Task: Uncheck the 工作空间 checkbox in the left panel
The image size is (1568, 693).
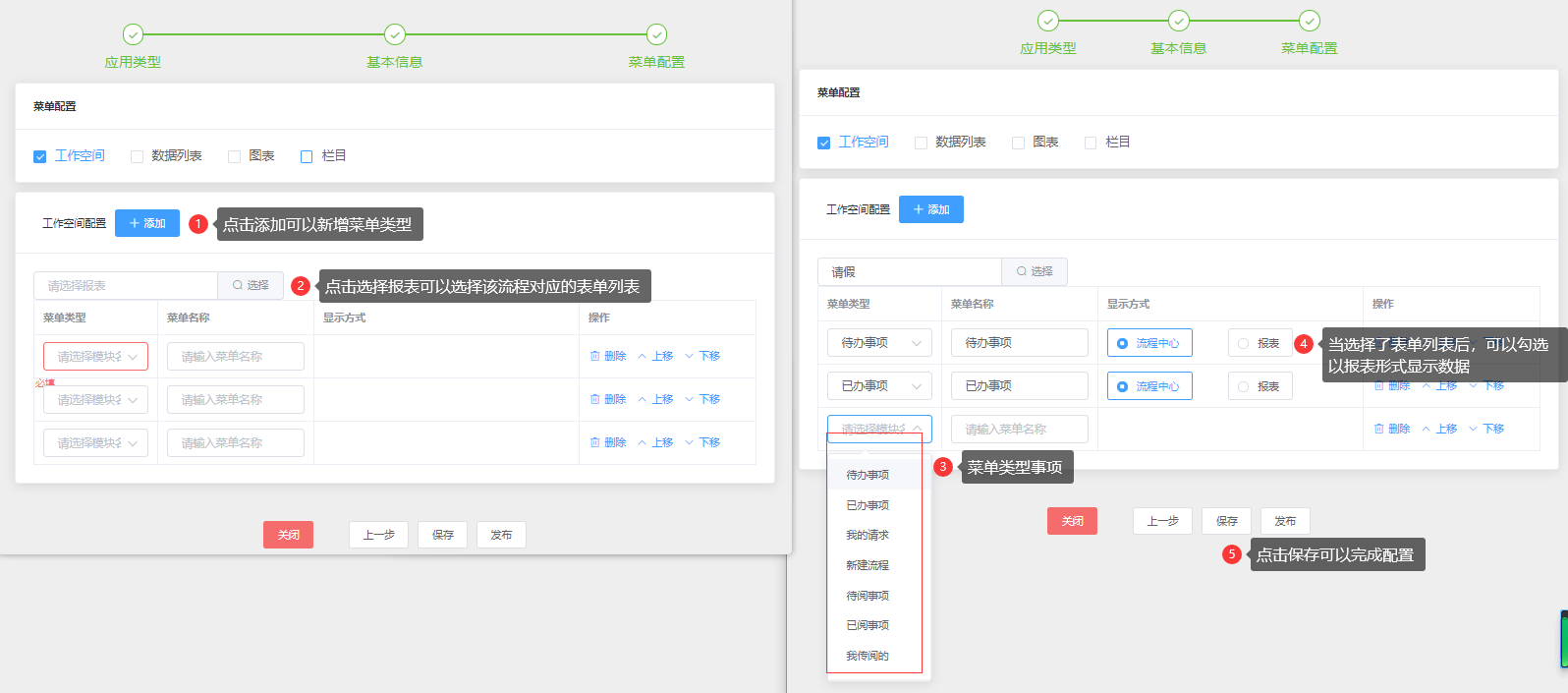Action: pyautogui.click(x=40, y=156)
